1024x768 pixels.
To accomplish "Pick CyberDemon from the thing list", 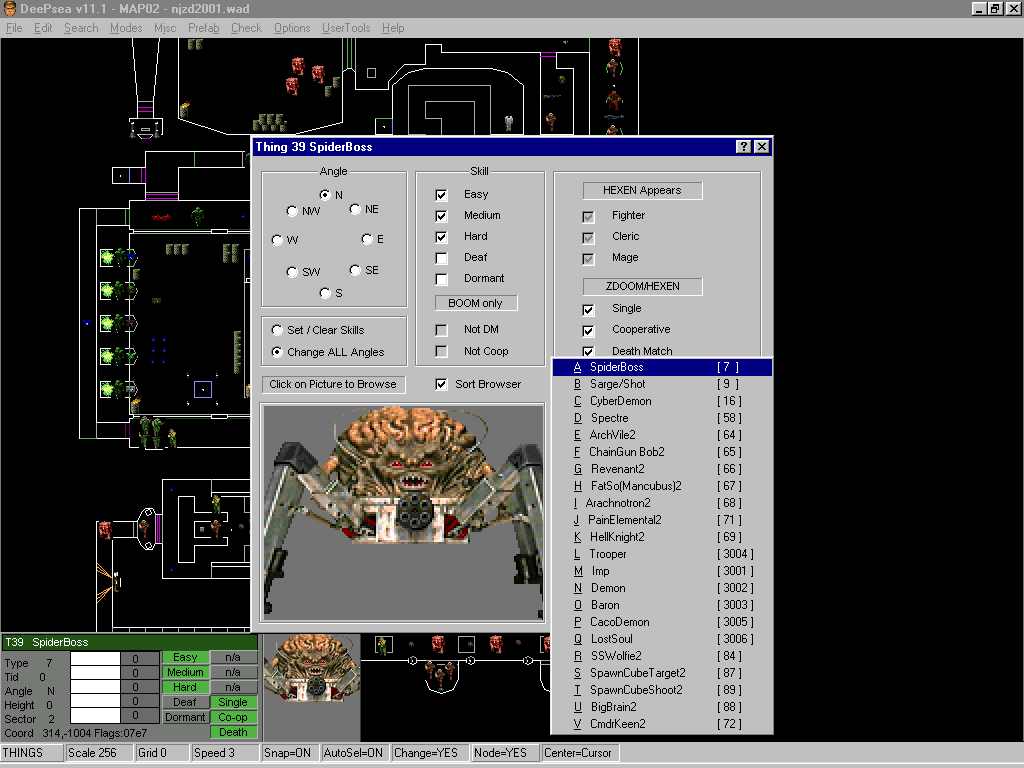I will 620,401.
